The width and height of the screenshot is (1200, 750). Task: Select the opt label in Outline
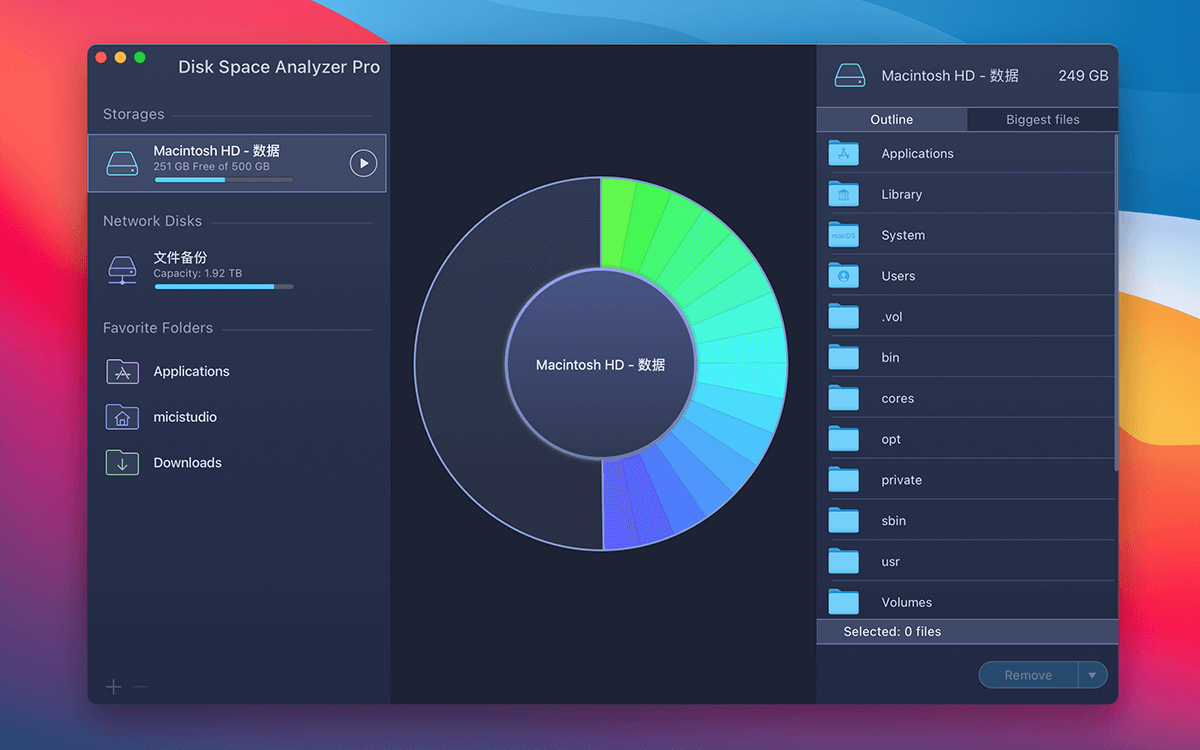pyautogui.click(x=891, y=439)
